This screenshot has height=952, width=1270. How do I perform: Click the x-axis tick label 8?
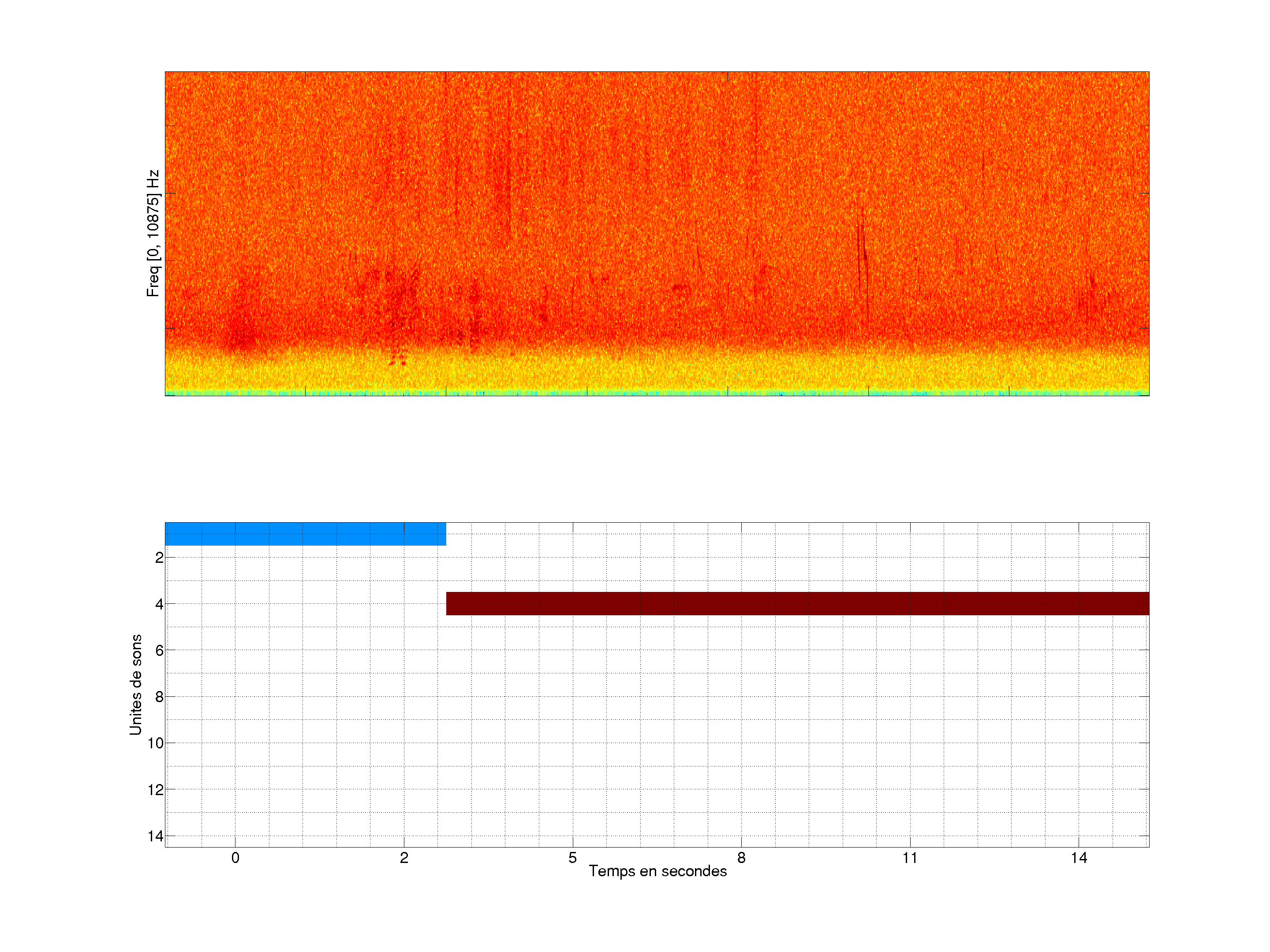(741, 858)
